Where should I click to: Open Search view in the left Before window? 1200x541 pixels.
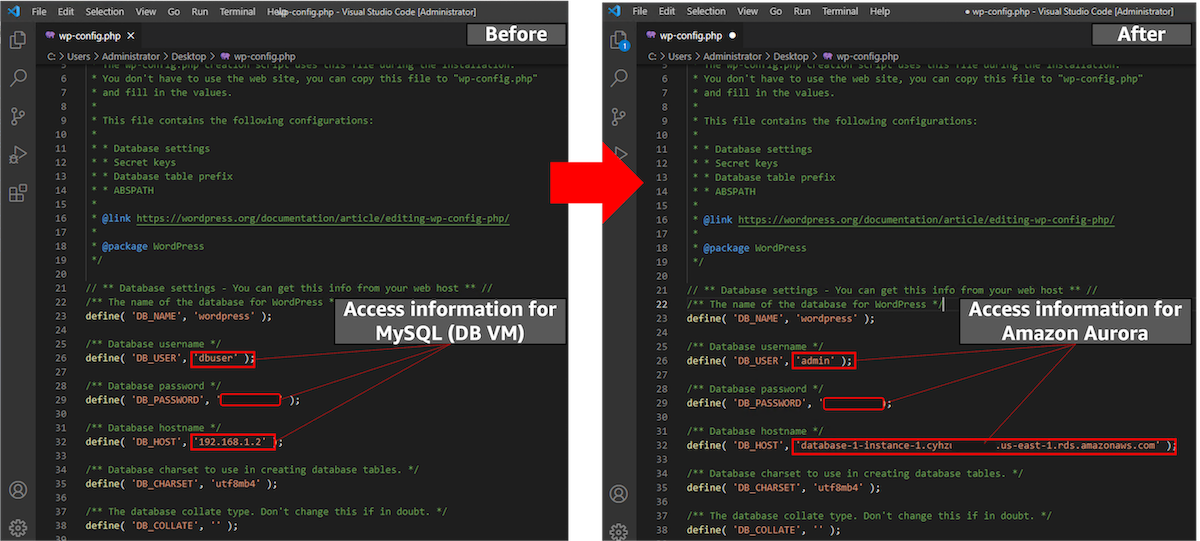18,78
